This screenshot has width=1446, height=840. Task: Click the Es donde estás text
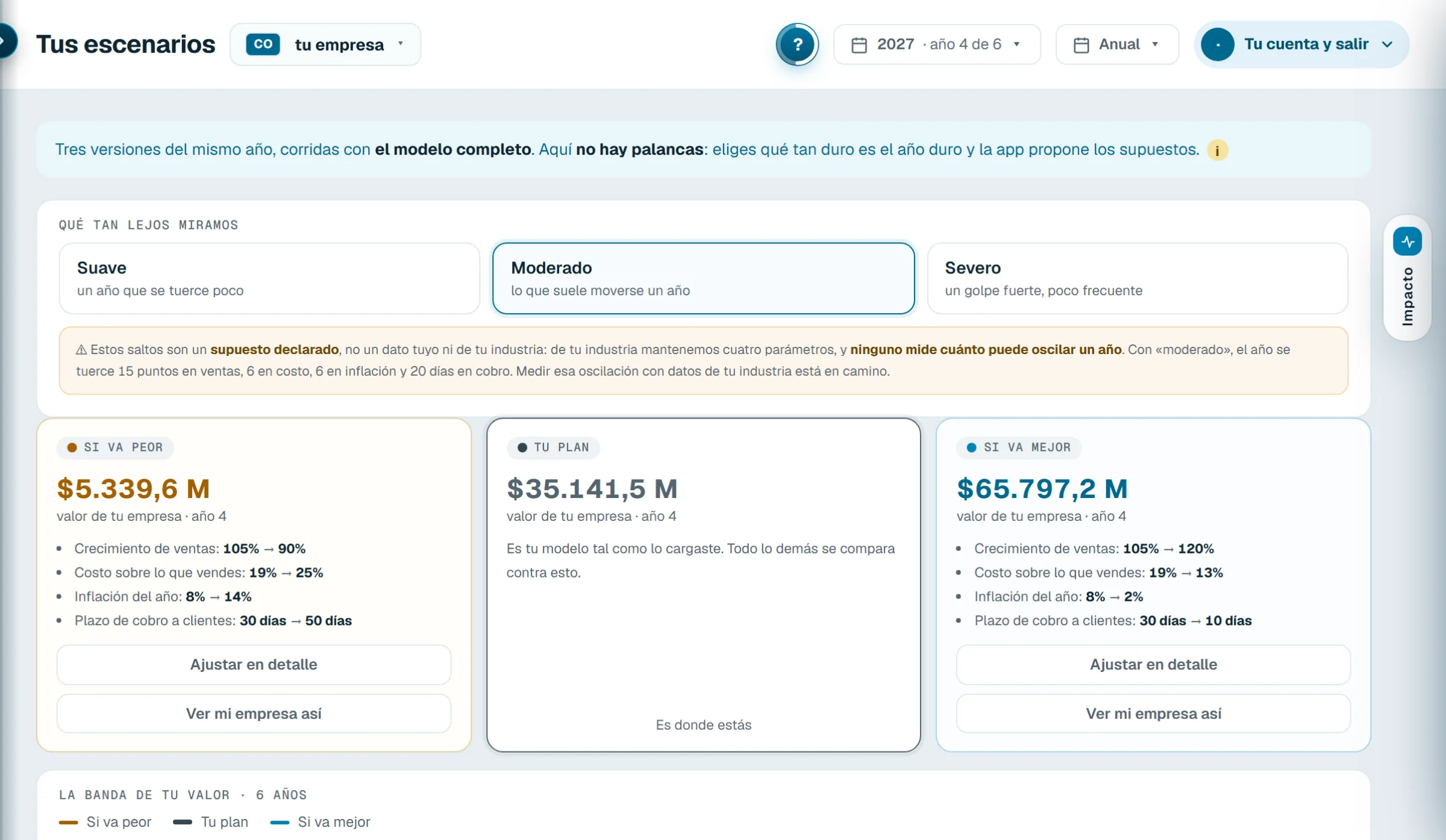(704, 725)
